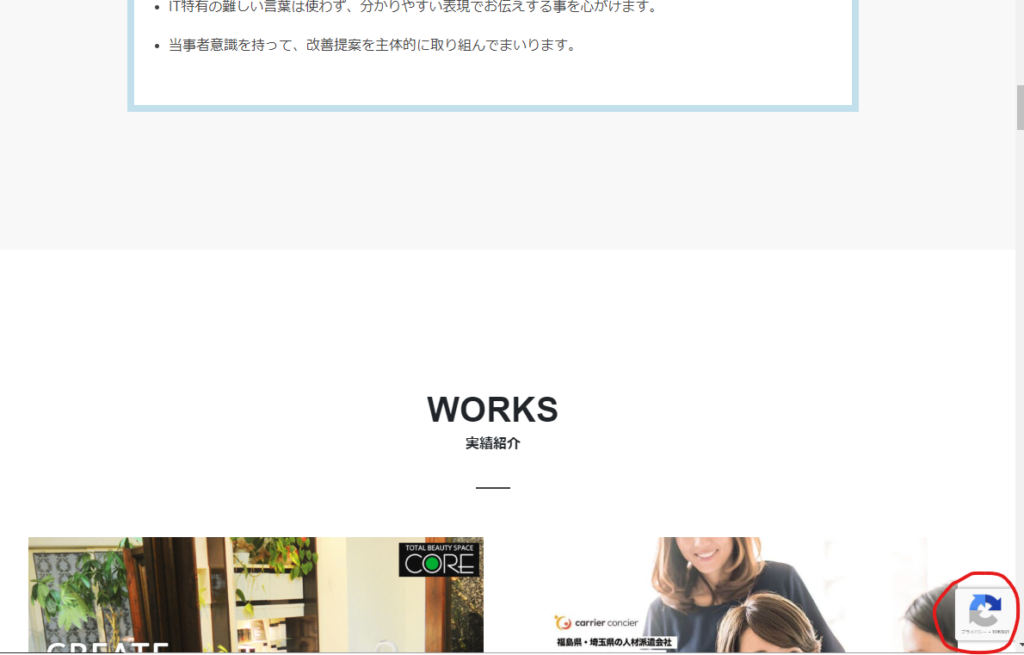Image resolution: width=1024 pixels, height=655 pixels.
Task: Click the child's head in carrier concier photo
Action: (x=765, y=625)
